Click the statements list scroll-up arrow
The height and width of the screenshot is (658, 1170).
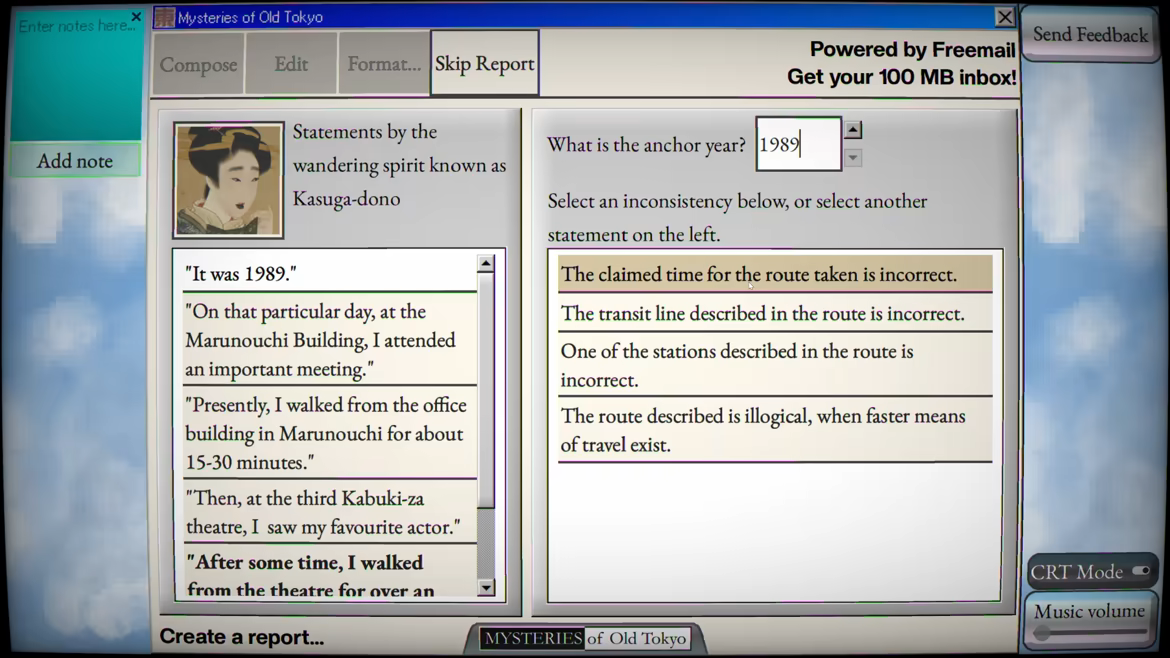[486, 263]
